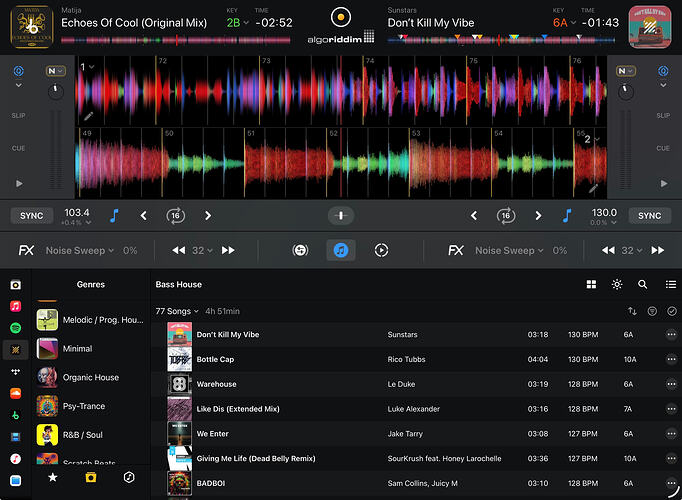Open deck 1 key 2B dropdown
The height and width of the screenshot is (500, 682).
tap(237, 23)
